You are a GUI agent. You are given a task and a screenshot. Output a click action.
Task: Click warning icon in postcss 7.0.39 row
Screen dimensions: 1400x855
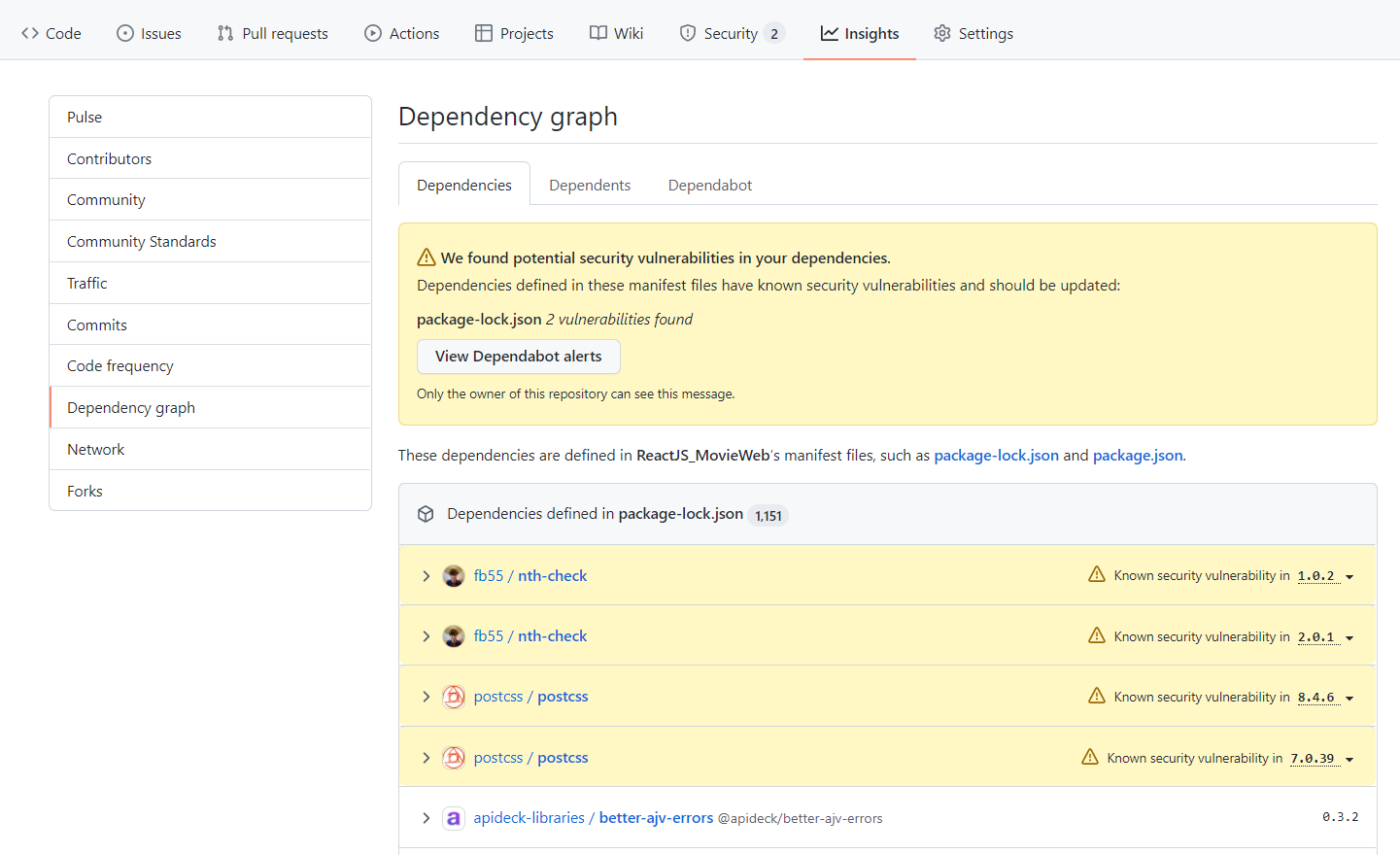(1090, 756)
